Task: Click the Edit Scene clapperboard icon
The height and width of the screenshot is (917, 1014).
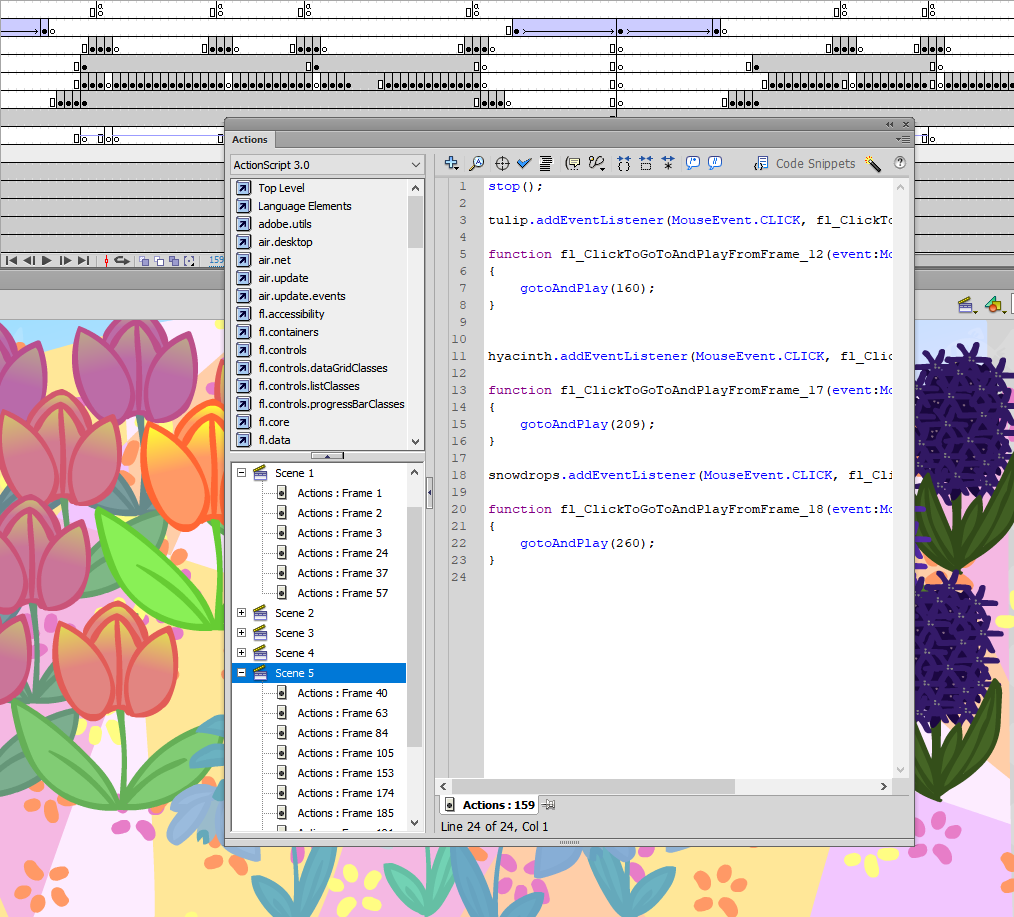Action: pyautogui.click(x=966, y=305)
